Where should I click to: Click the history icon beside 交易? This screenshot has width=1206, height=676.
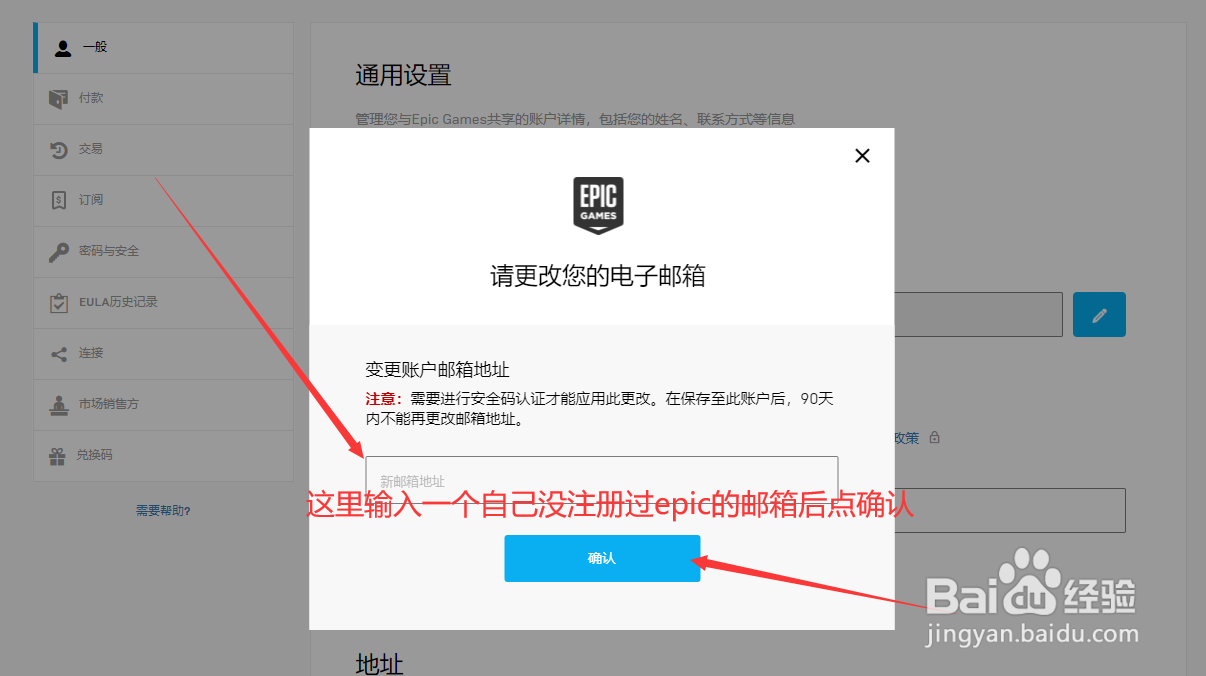(x=58, y=149)
